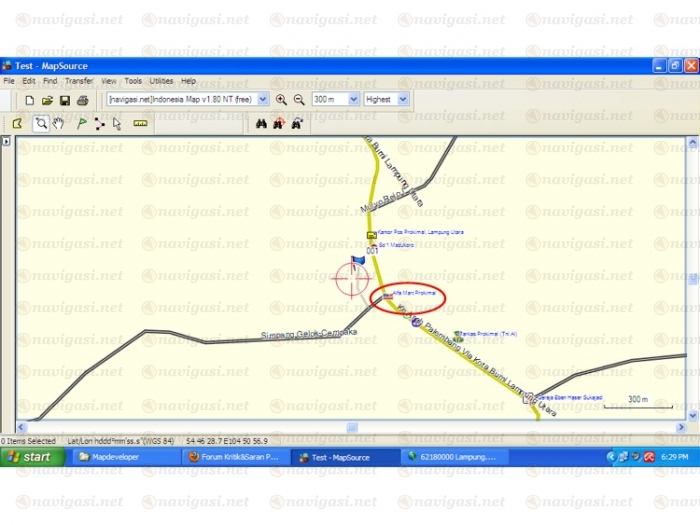Image resolution: width=700 pixels, height=525 pixels.
Task: Select the Waypoint flag tool
Action: click(82, 124)
